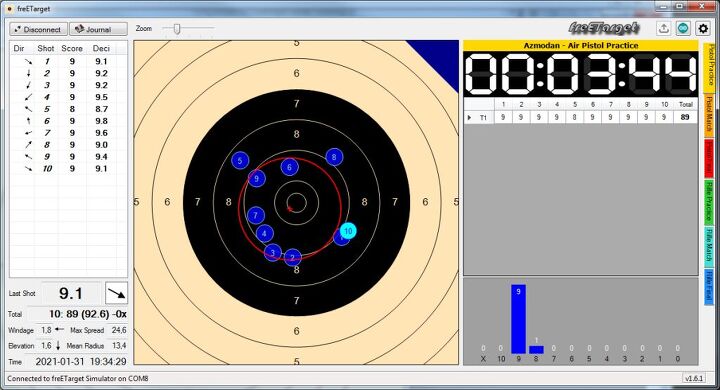This screenshot has height=390, width=720.
Task: Click the Total cell showing 89
Action: tap(685, 117)
